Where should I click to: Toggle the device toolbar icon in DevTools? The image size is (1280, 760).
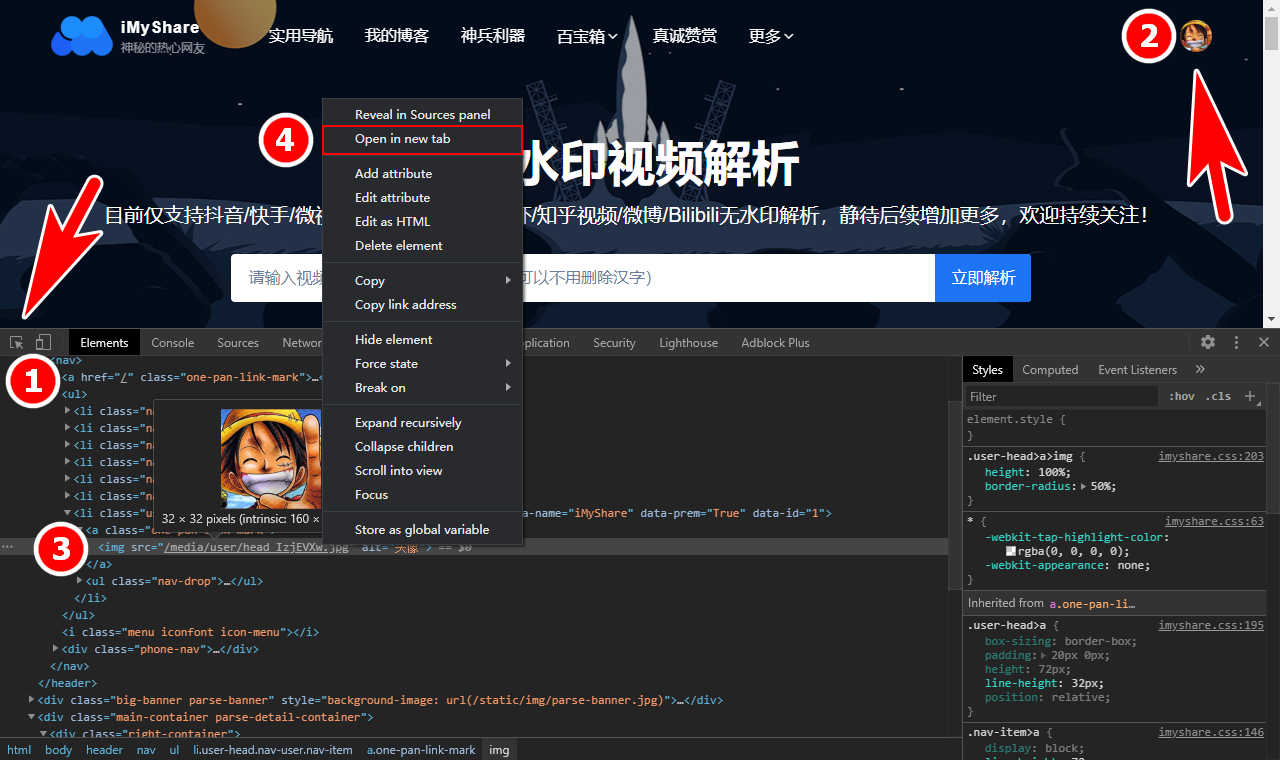[x=43, y=342]
